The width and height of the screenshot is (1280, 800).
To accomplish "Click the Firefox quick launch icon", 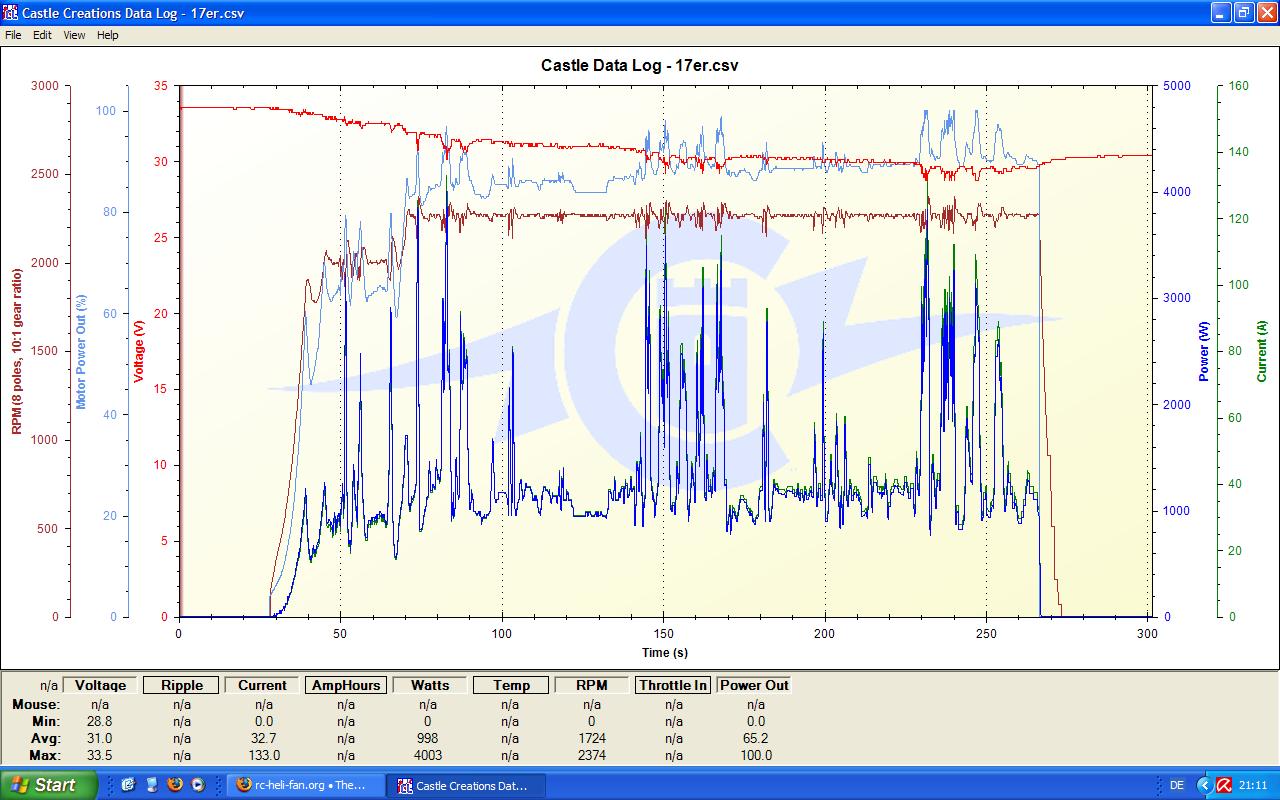I will (x=175, y=785).
